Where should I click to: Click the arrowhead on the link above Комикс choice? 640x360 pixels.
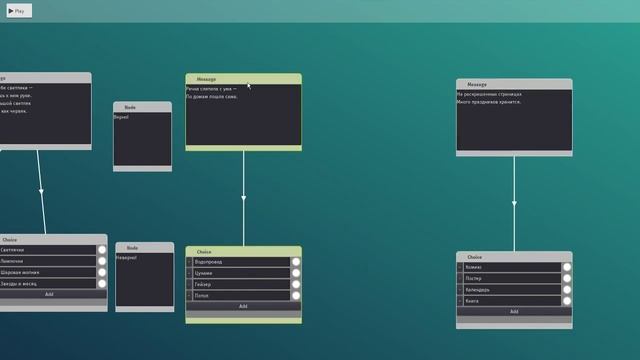(514, 203)
